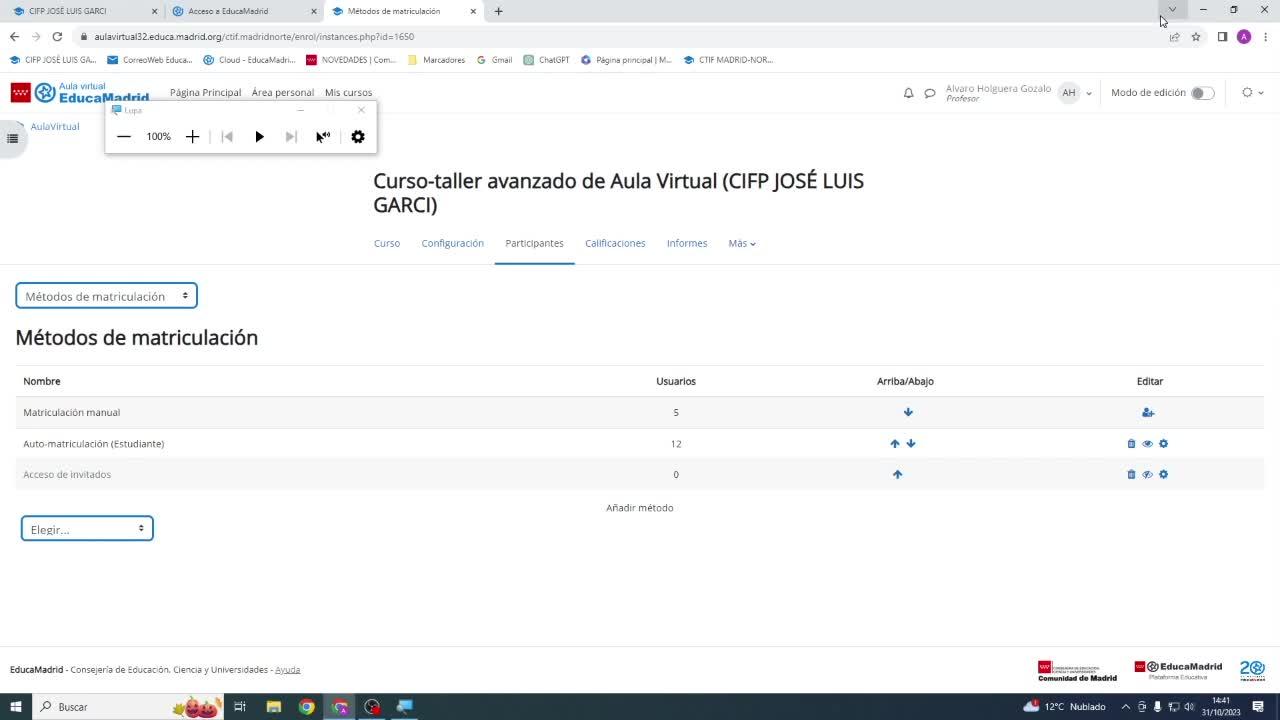The image size is (1280, 720).
Task: Toggle Modo de edición switch
Action: click(x=1202, y=93)
